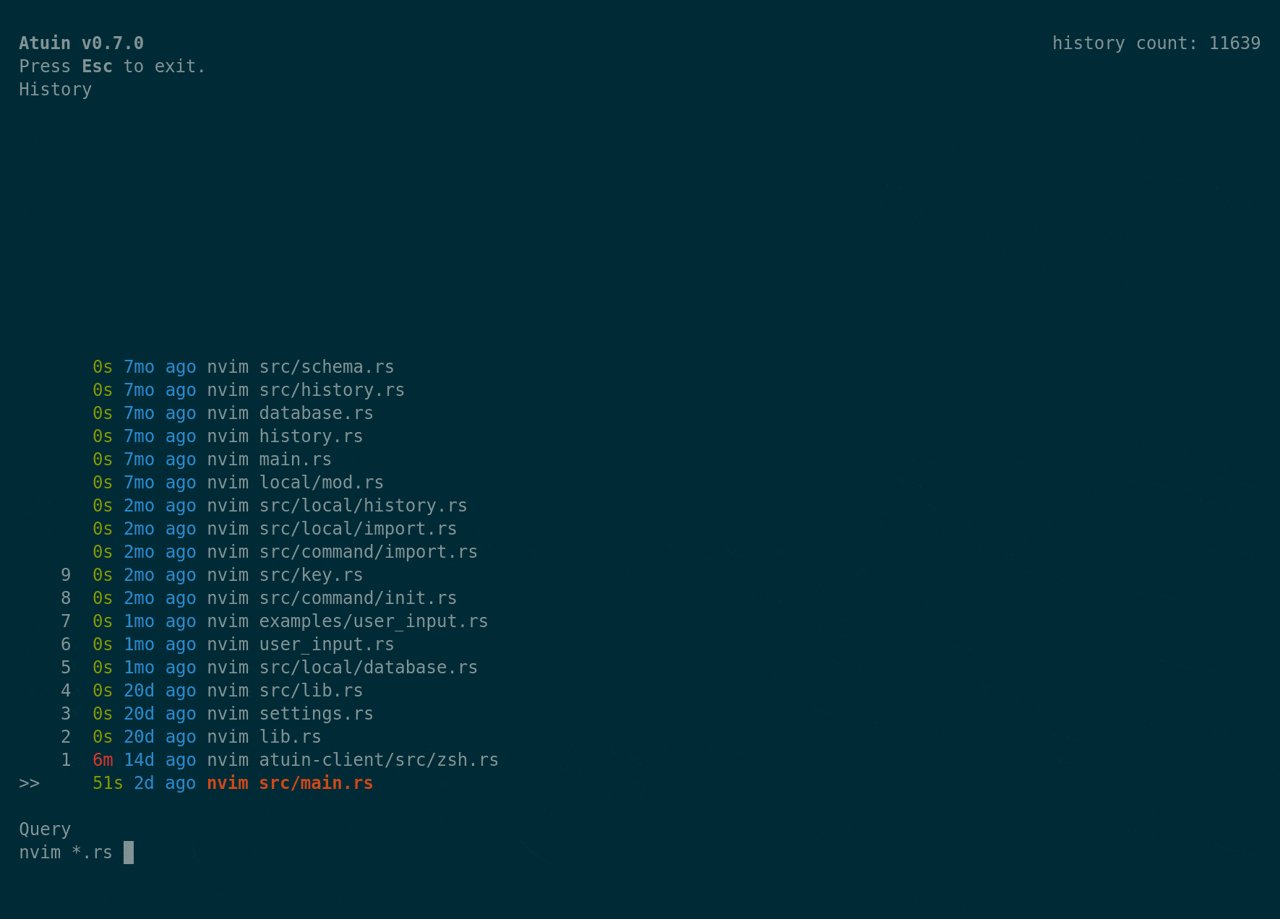Click the Query label
The image size is (1280, 919).
[45, 829]
